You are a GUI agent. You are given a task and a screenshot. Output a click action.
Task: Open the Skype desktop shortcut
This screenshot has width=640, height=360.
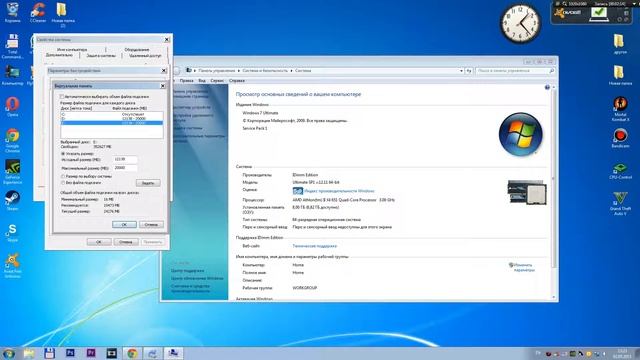[x=12, y=233]
